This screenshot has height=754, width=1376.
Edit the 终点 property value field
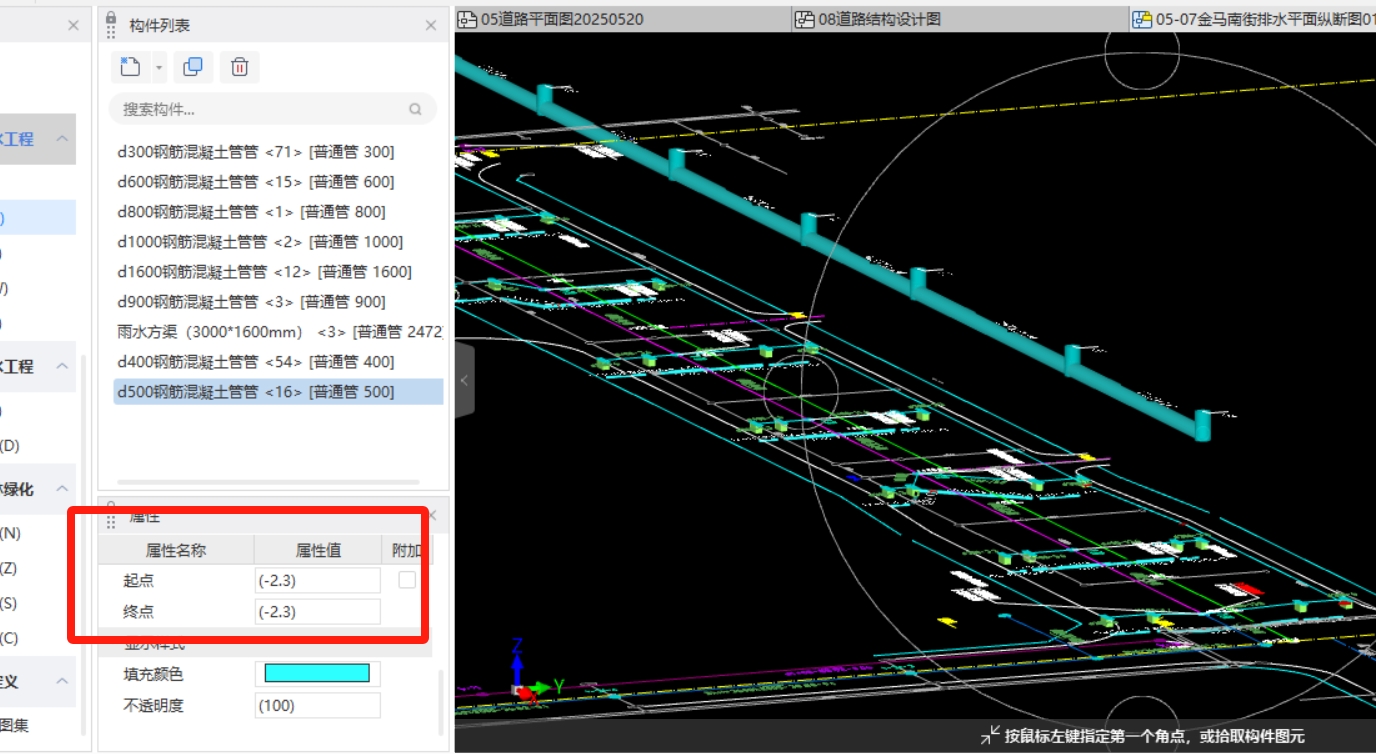pyautogui.click(x=318, y=611)
